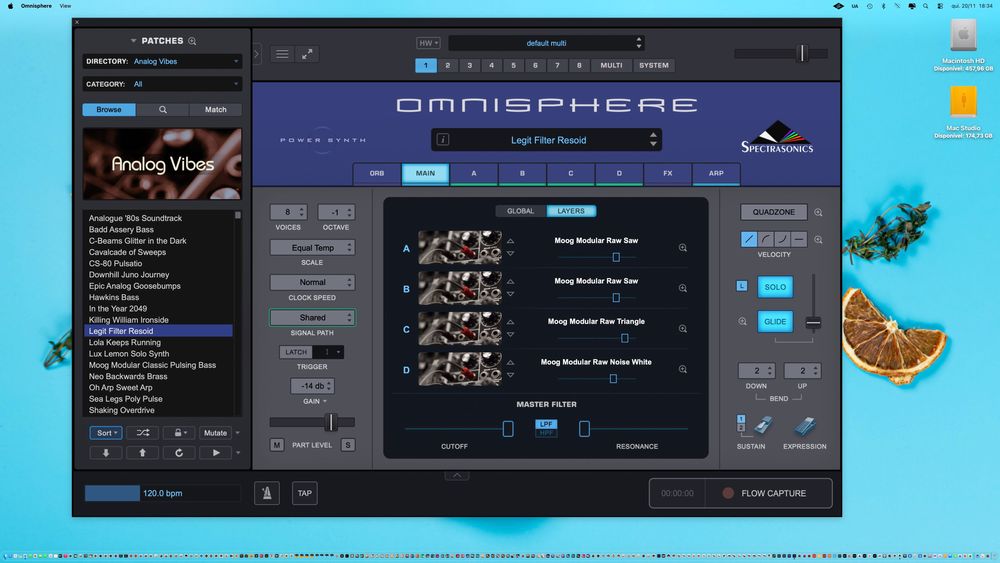The height and width of the screenshot is (563, 1000).
Task: Select the flat velocity curve icon
Action: (x=799, y=239)
